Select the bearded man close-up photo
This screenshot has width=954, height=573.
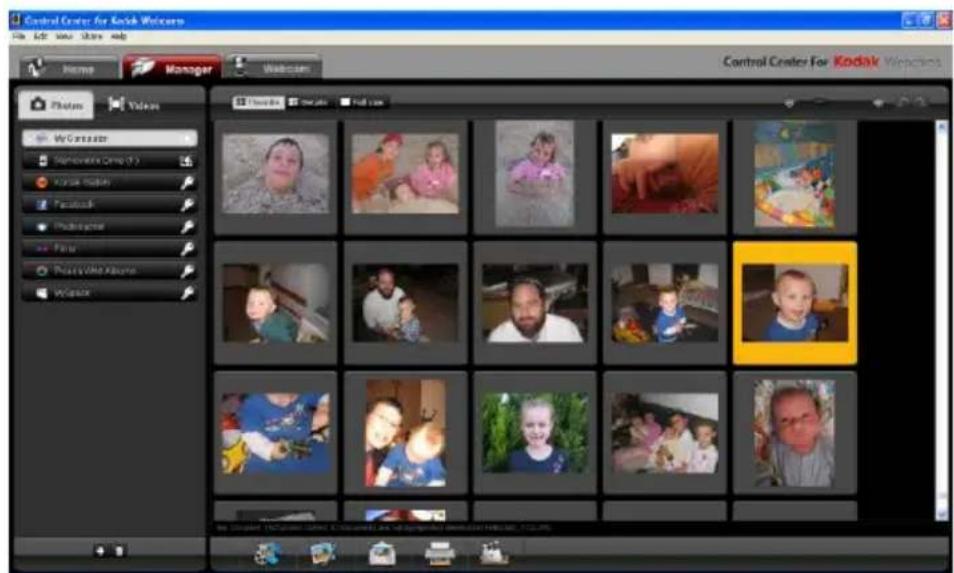coord(535,302)
